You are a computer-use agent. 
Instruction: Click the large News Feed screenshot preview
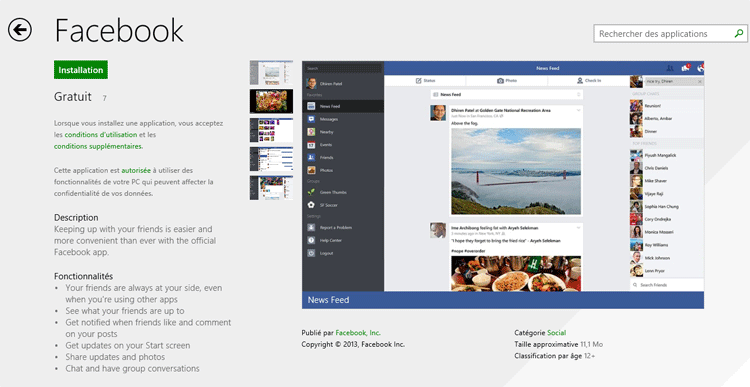503,185
